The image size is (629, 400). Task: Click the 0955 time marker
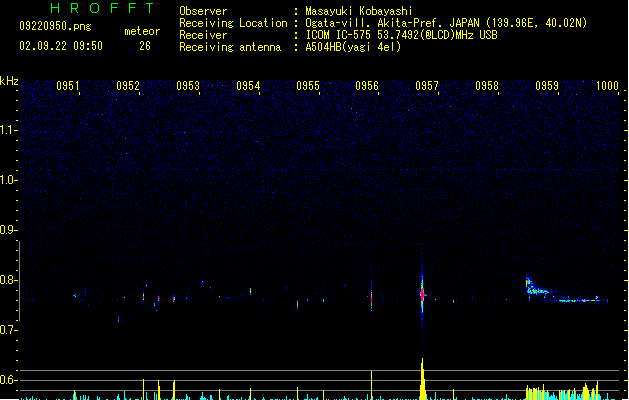pos(308,86)
